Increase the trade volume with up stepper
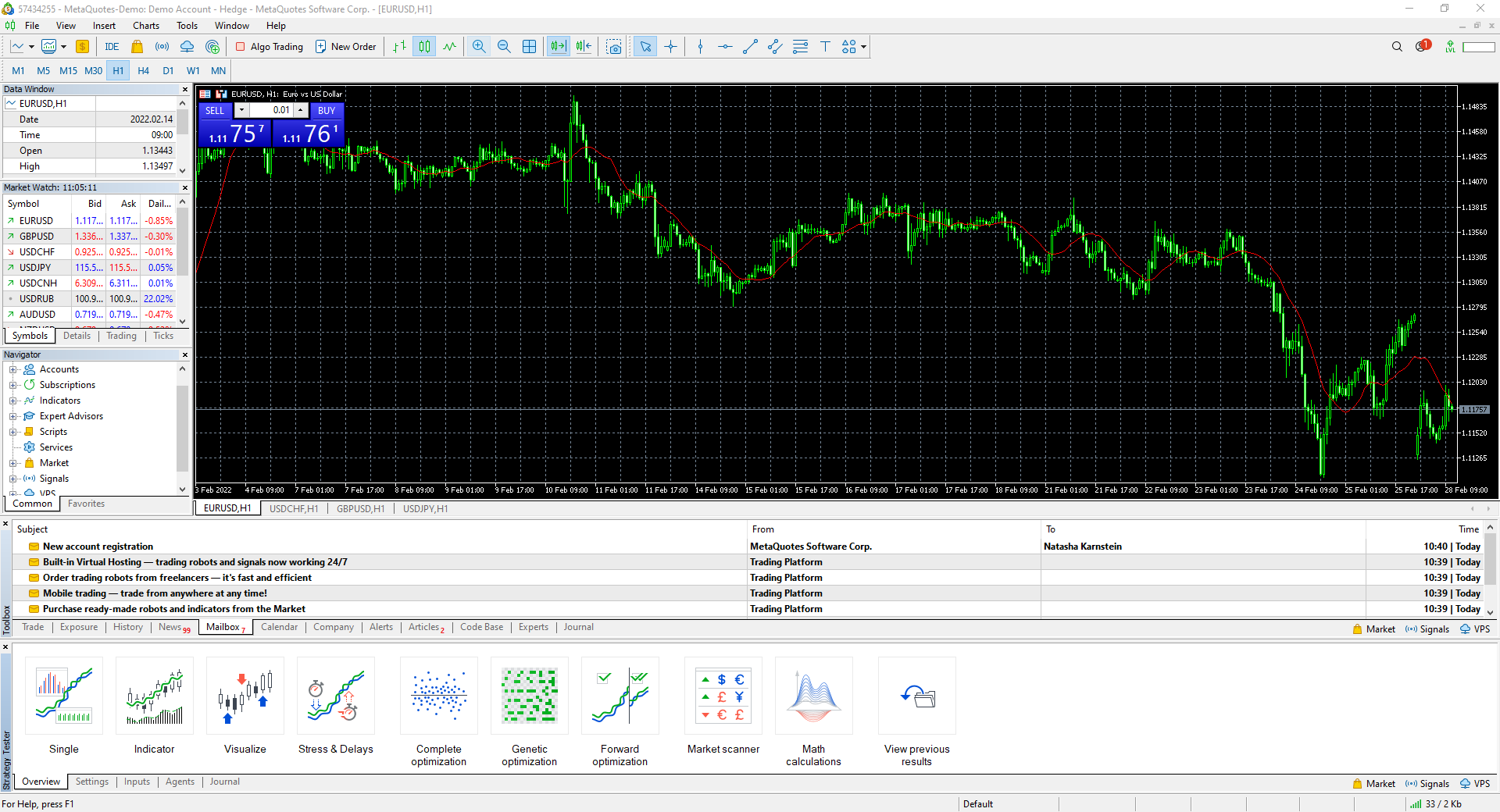Screen dimensions: 1500x812 (301, 110)
